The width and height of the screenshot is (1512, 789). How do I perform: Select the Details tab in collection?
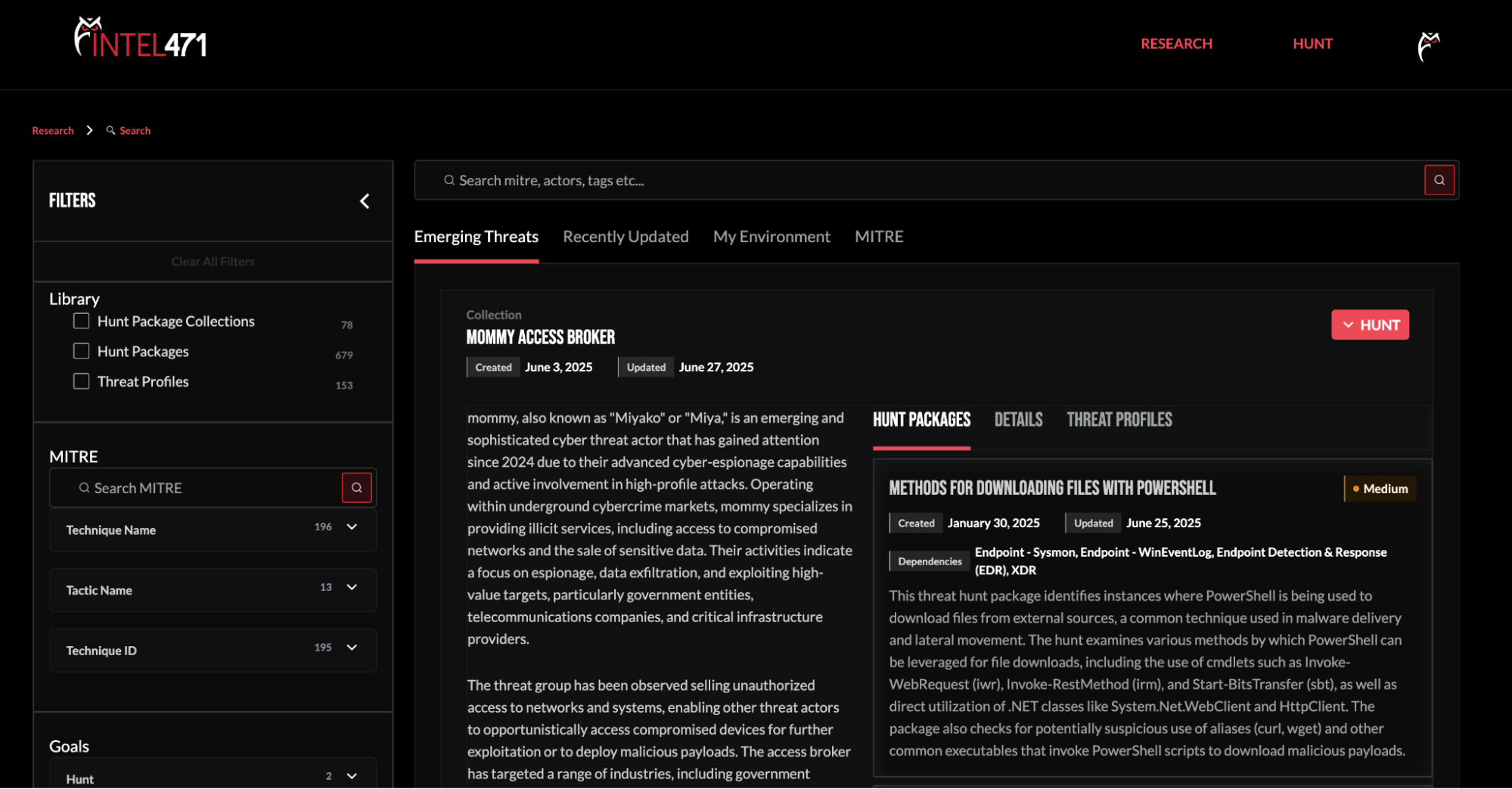(1018, 420)
